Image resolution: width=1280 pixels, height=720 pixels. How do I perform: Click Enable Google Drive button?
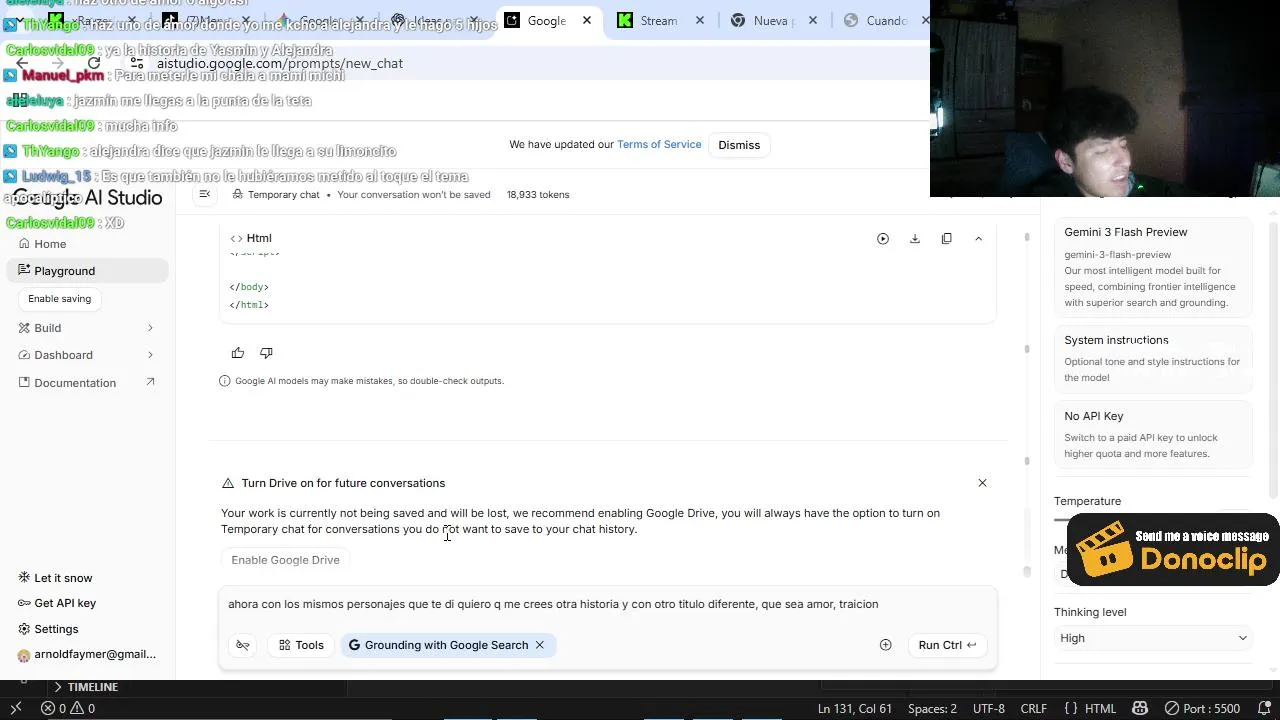click(x=285, y=560)
